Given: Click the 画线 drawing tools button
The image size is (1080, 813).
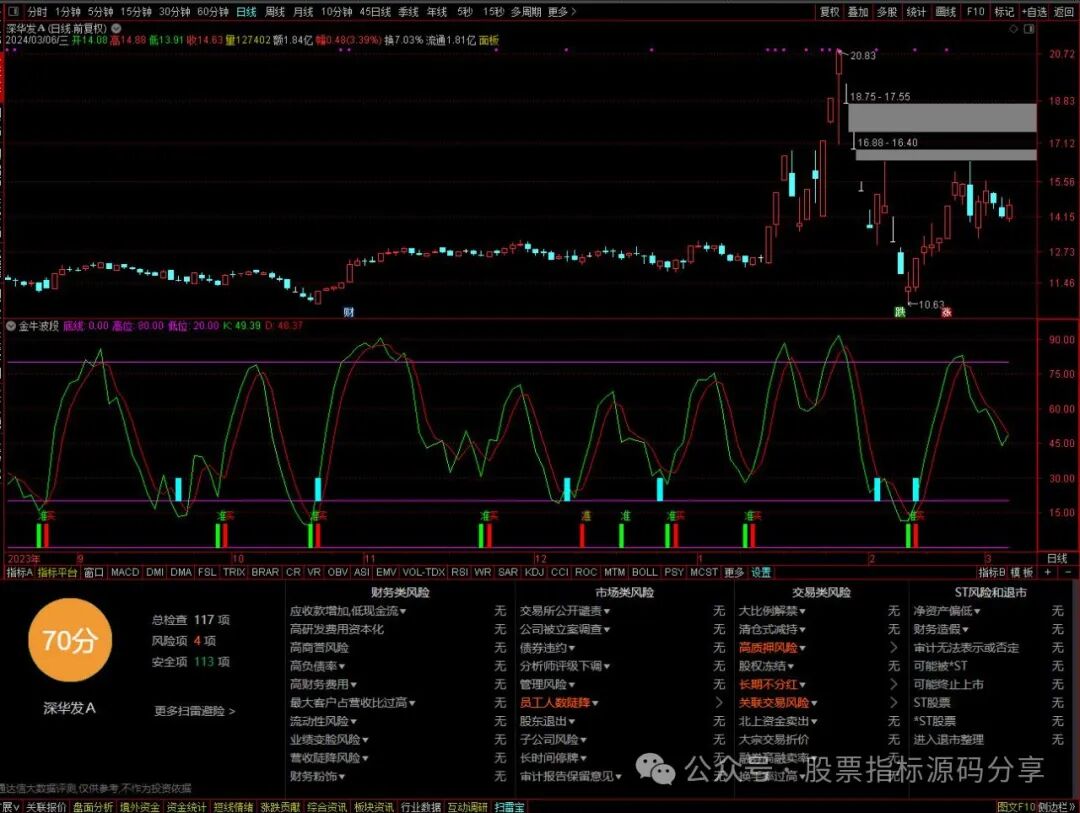Looking at the screenshot, I should pyautogui.click(x=946, y=12).
